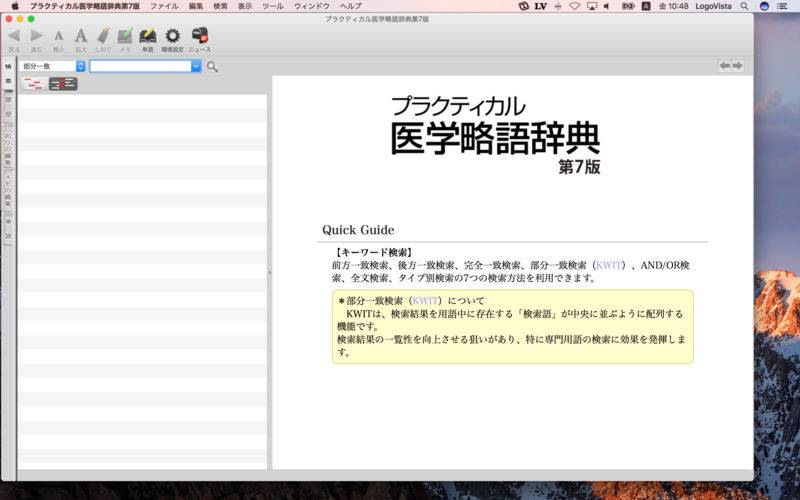
Task: Open the 部分一致 search mode dropdown
Action: point(52,66)
